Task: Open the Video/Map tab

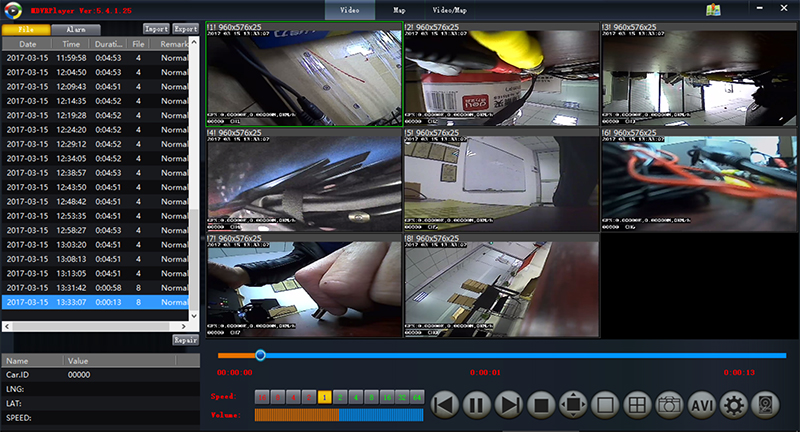Action: (x=447, y=9)
